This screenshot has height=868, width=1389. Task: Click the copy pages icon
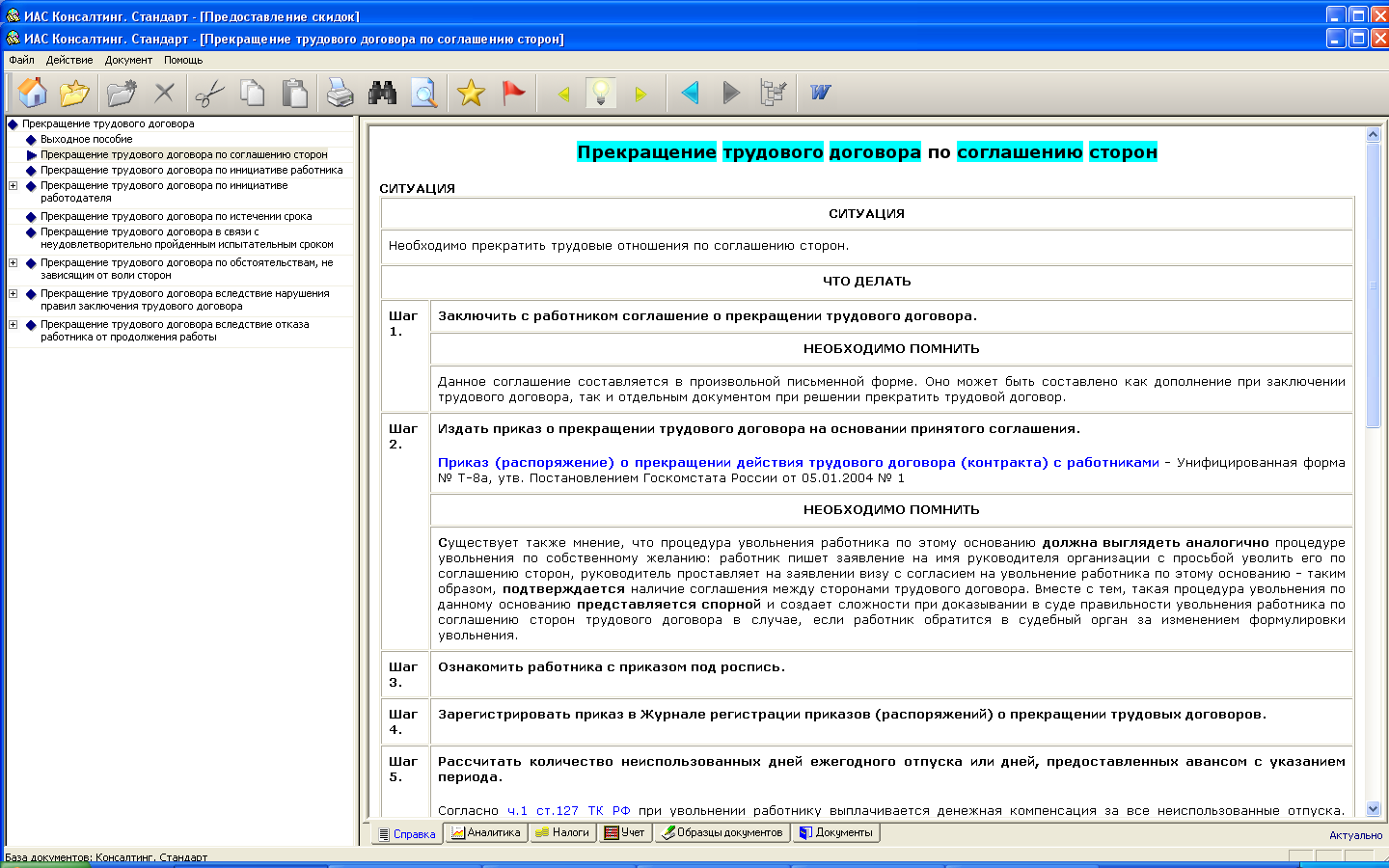(253, 93)
